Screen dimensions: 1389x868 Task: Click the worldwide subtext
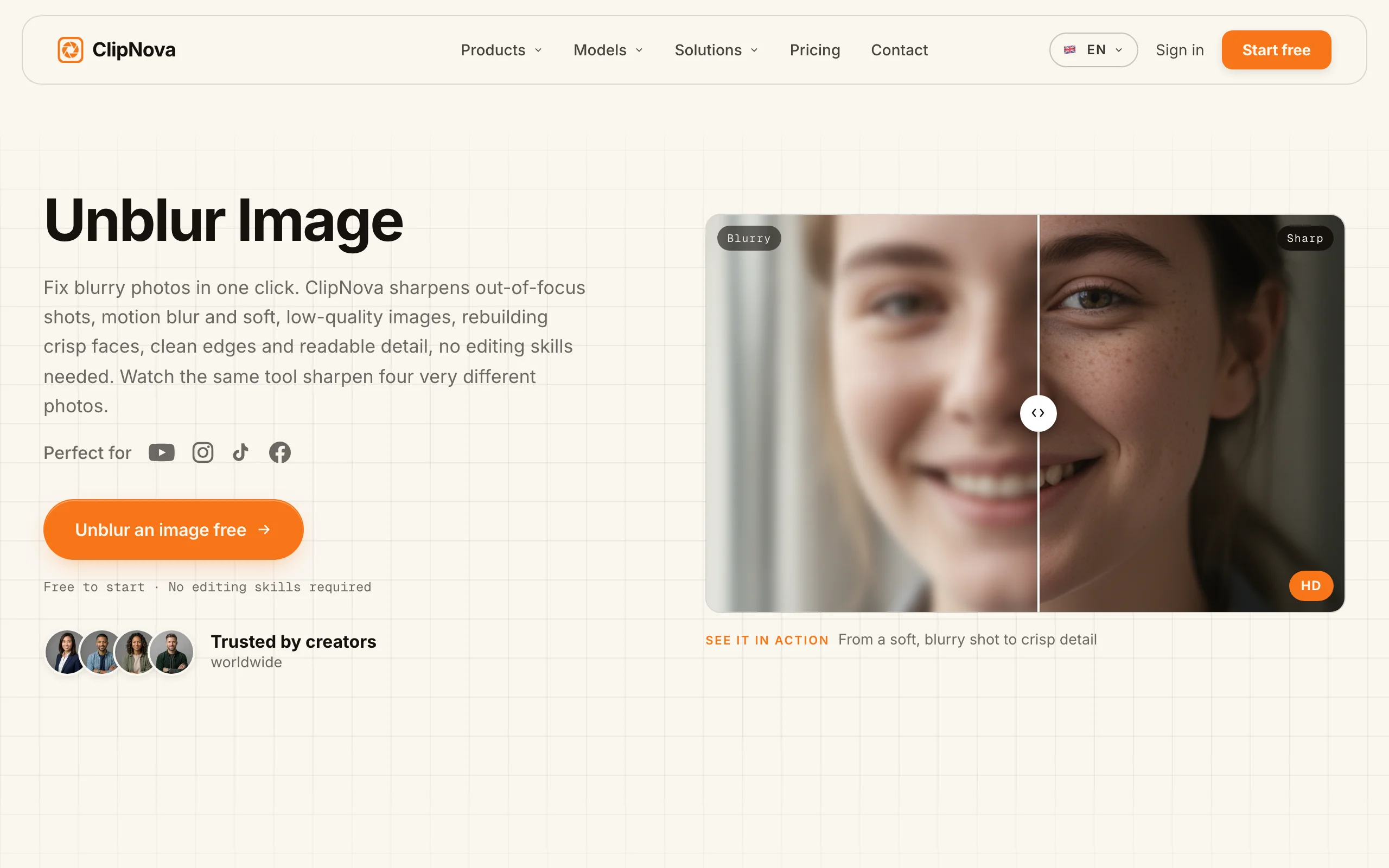[246, 662]
